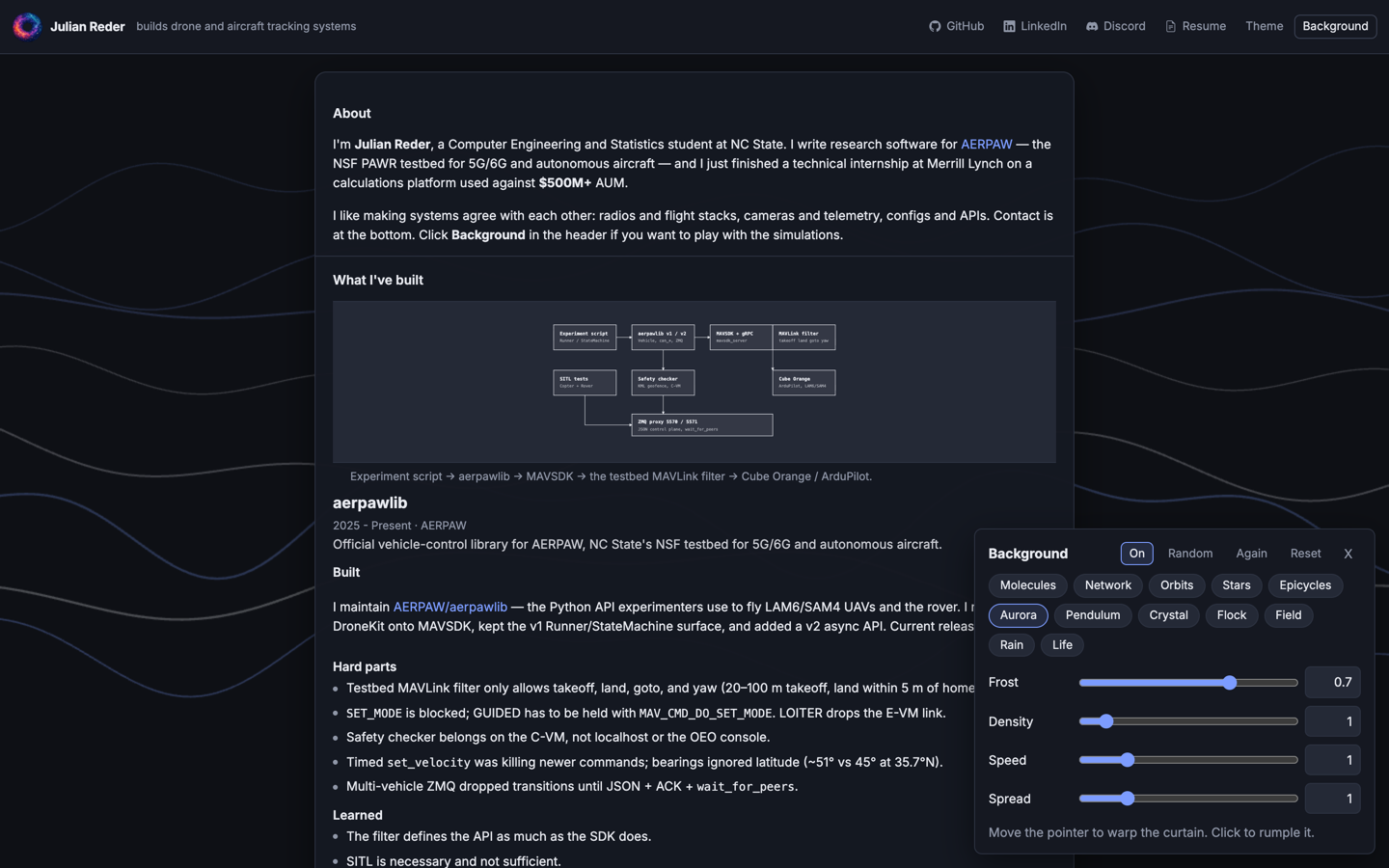Focus the Speed value field
The height and width of the screenshot is (868, 1389).
click(x=1332, y=760)
